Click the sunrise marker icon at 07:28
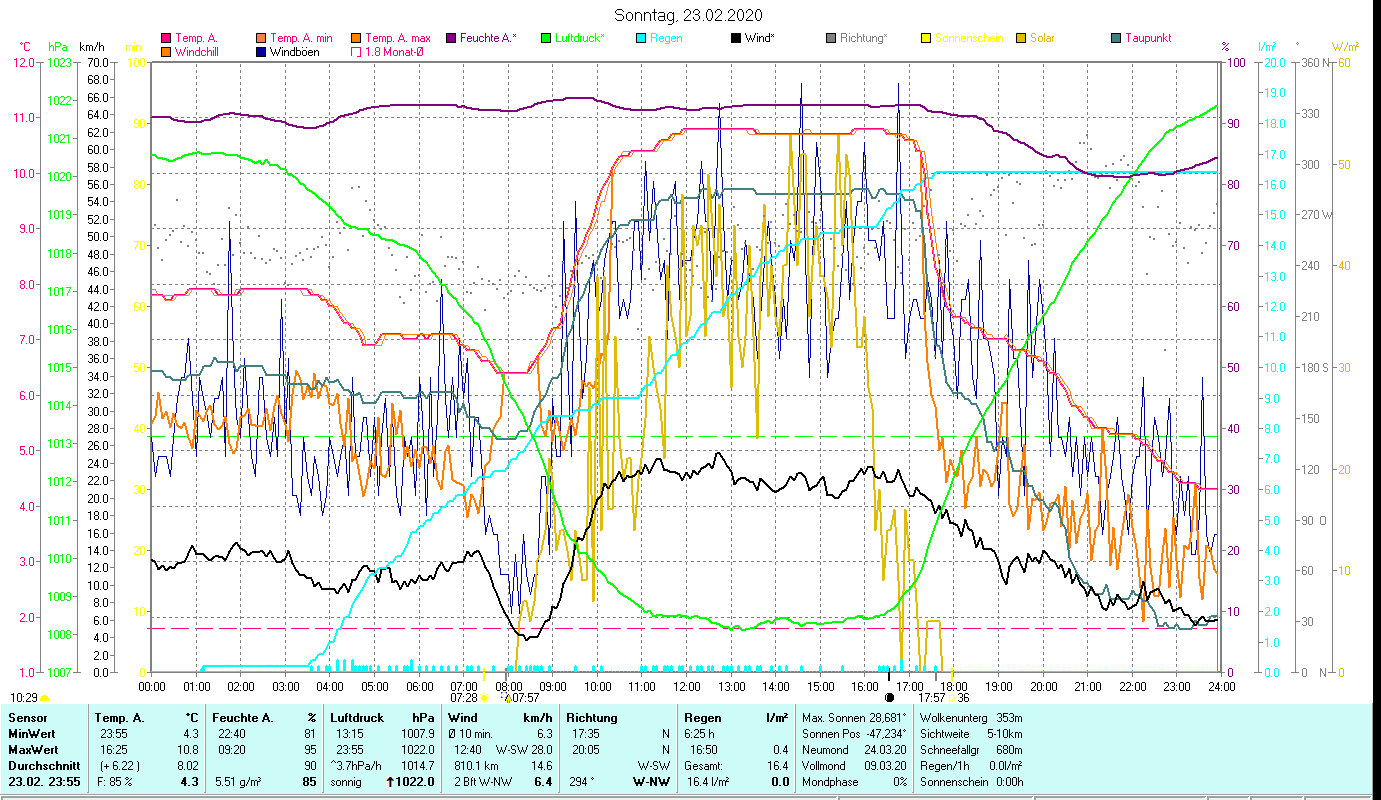The height and width of the screenshot is (800, 1381). tap(484, 698)
